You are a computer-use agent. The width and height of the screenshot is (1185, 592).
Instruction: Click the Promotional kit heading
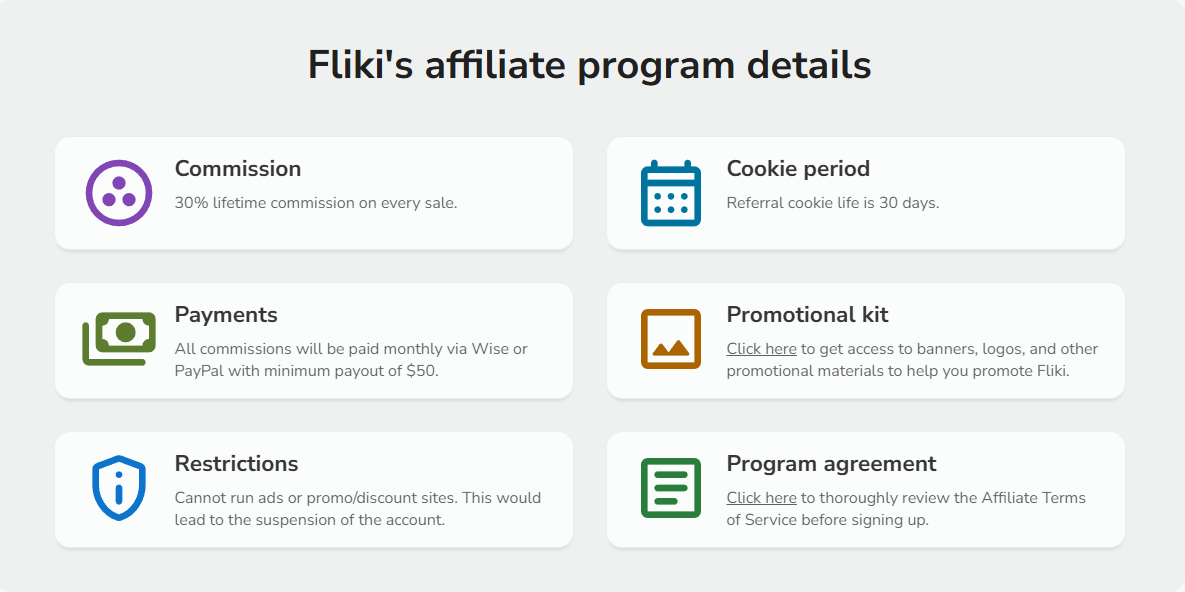[x=807, y=315]
